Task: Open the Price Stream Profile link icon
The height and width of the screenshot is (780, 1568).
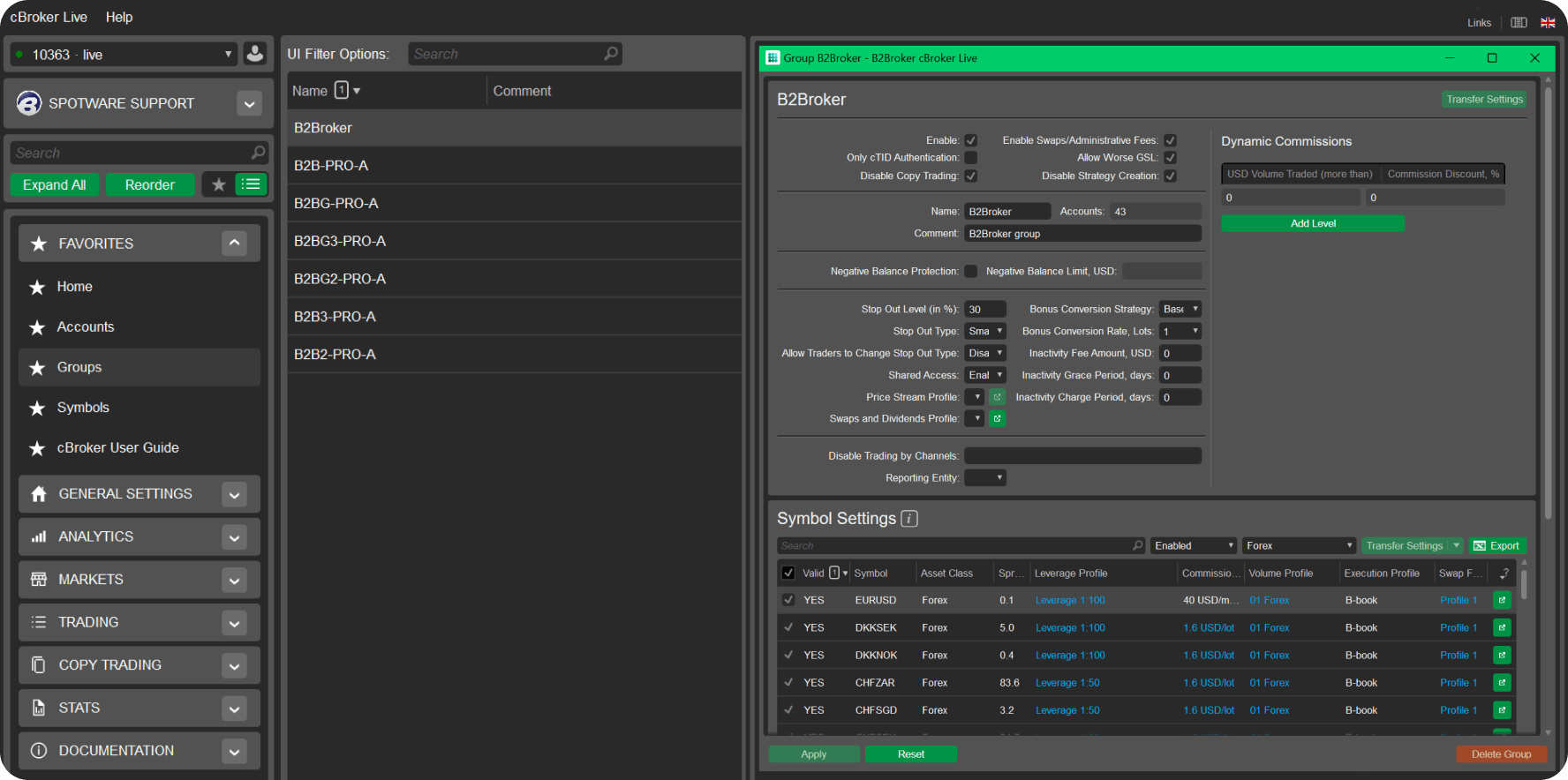Action: click(997, 397)
